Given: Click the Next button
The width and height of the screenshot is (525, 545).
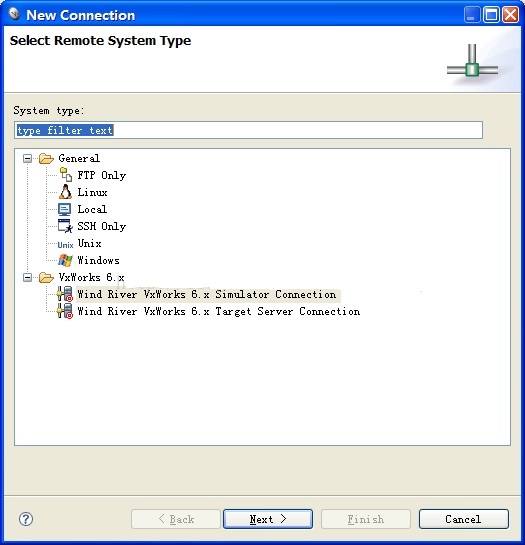Looking at the screenshot, I should click(268, 519).
